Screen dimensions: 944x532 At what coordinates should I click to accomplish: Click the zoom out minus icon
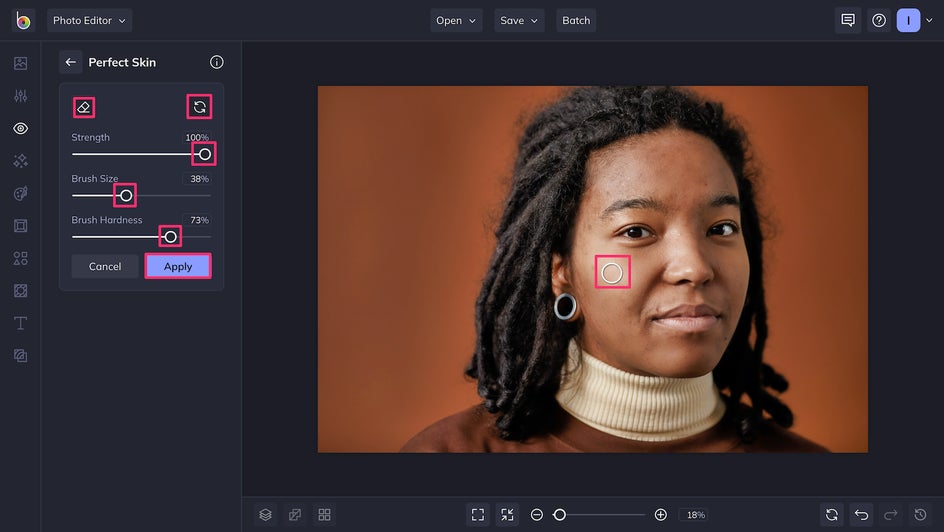pyautogui.click(x=536, y=515)
